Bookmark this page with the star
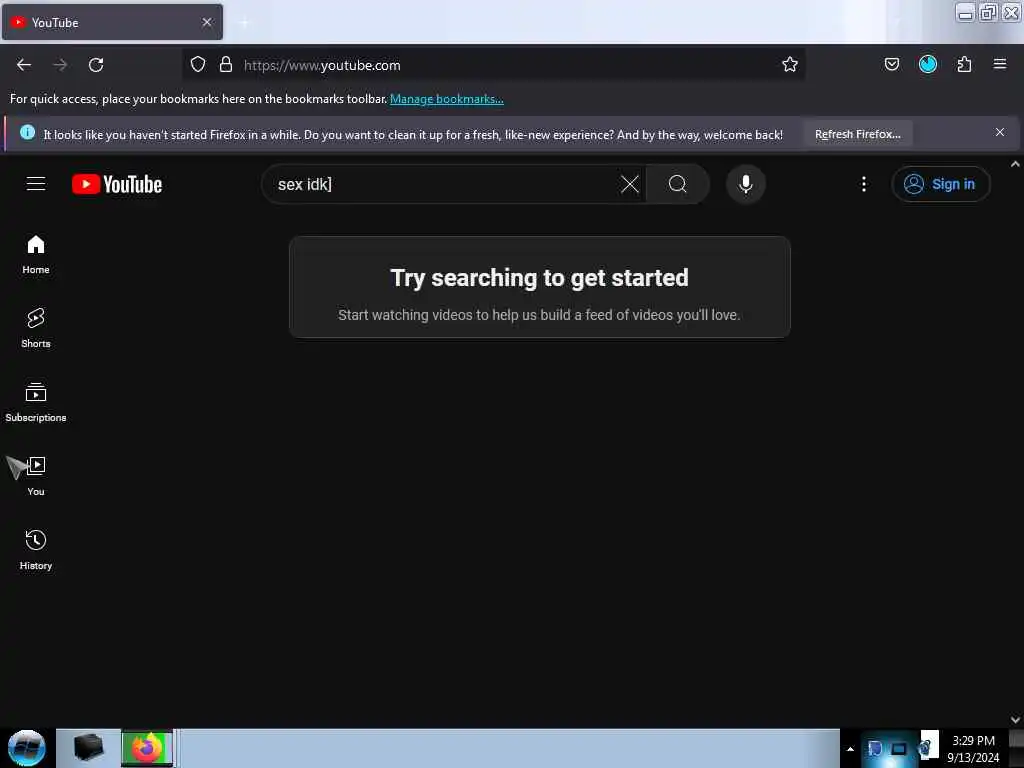The width and height of the screenshot is (1024, 768). point(790,64)
